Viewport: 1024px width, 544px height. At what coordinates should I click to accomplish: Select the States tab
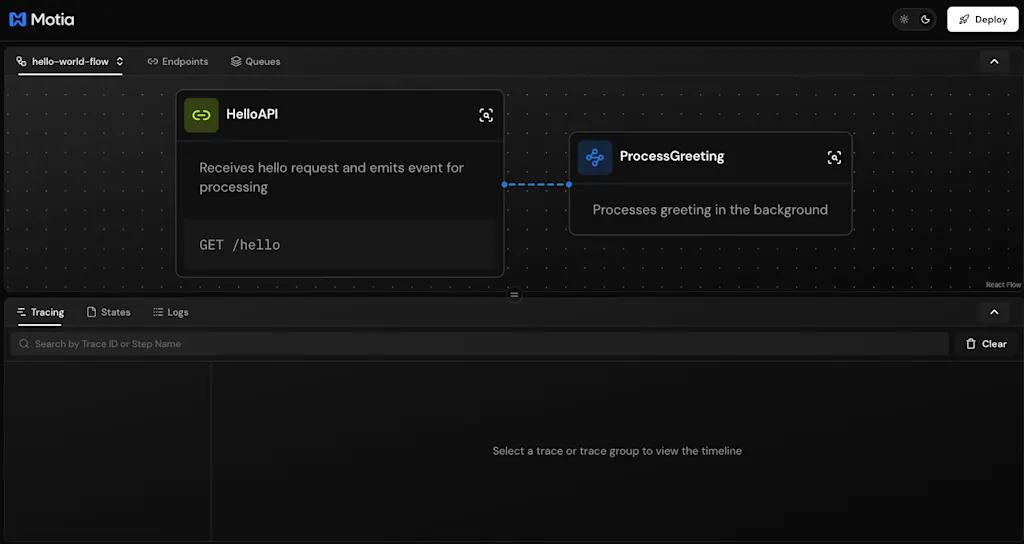tap(108, 312)
